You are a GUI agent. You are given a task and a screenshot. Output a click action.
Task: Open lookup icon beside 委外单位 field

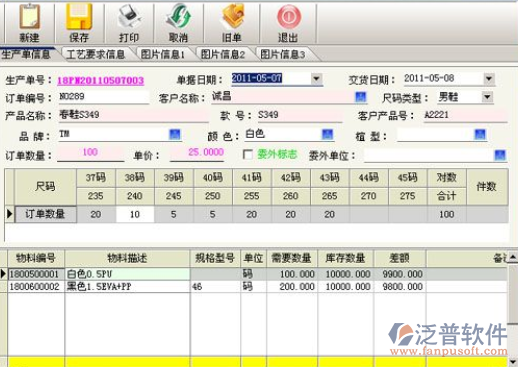(500, 155)
